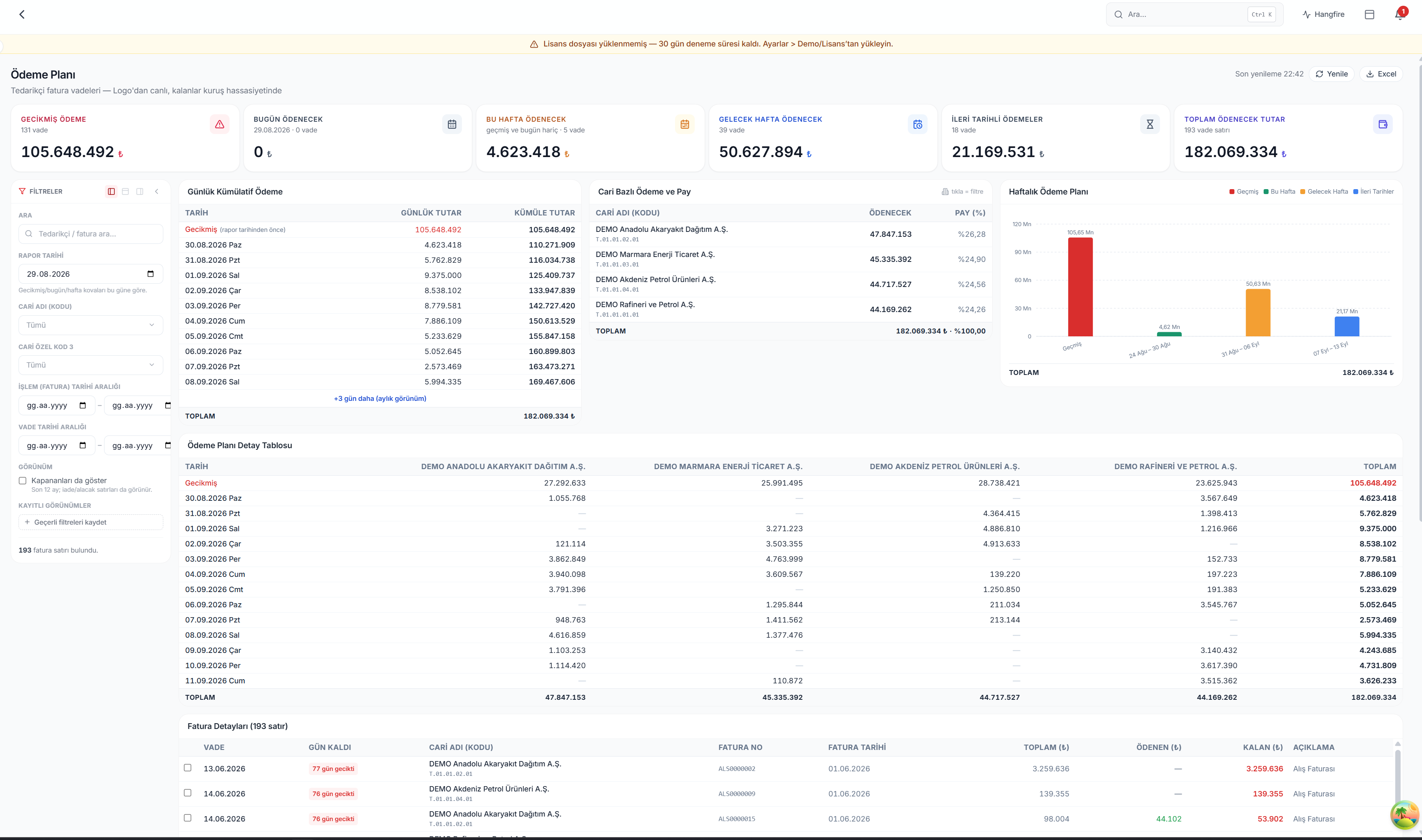Open Hangfire dashboard link
The height and width of the screenshot is (840, 1422).
click(1323, 14)
